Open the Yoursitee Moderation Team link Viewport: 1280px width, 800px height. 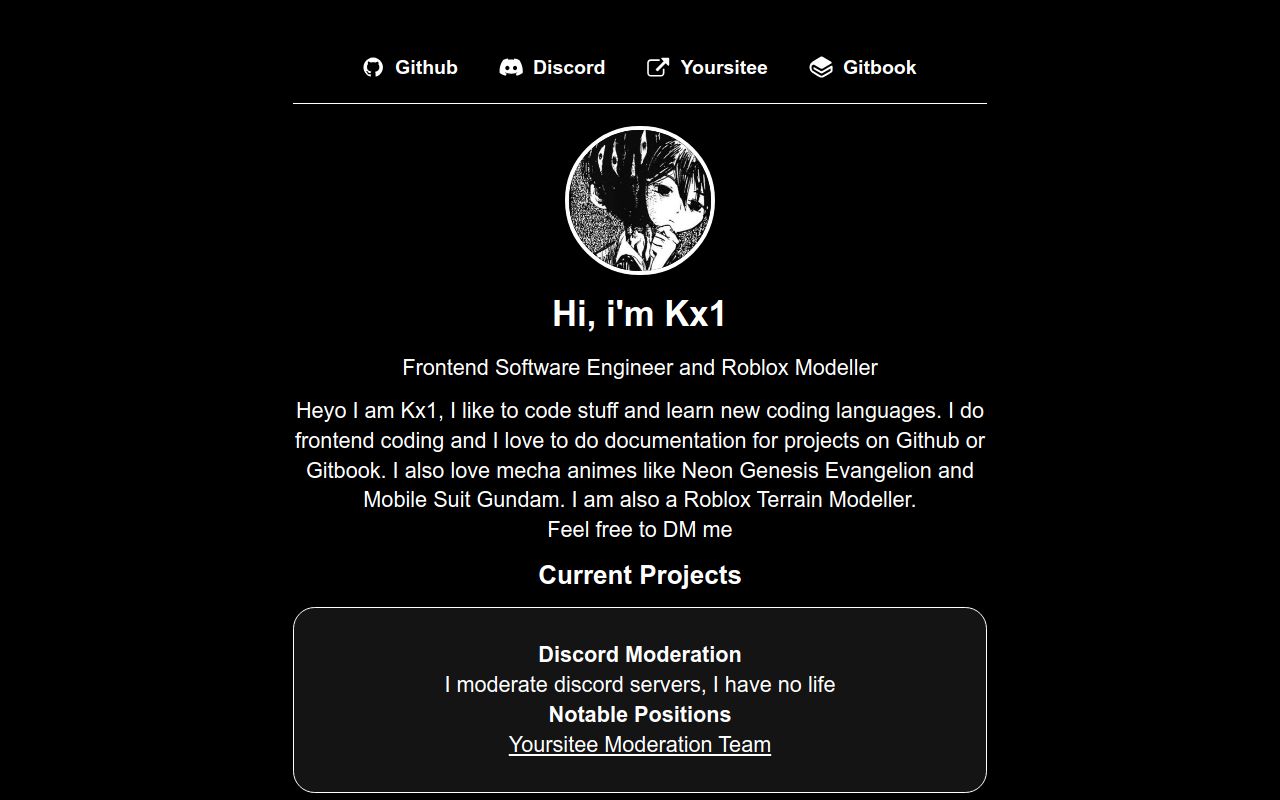coord(640,745)
